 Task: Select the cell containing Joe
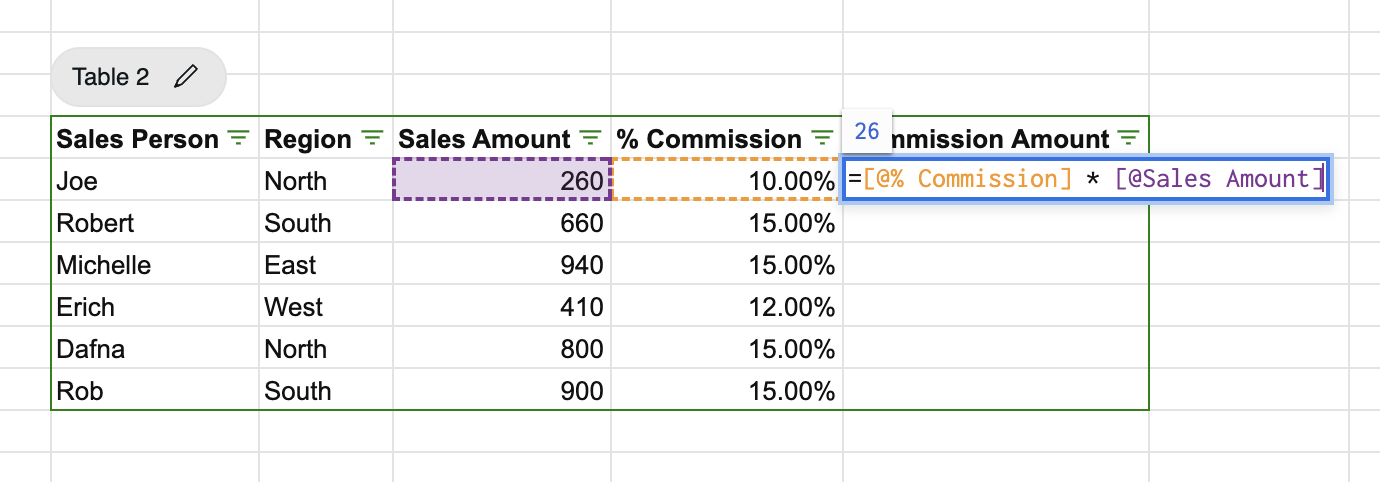click(x=154, y=181)
